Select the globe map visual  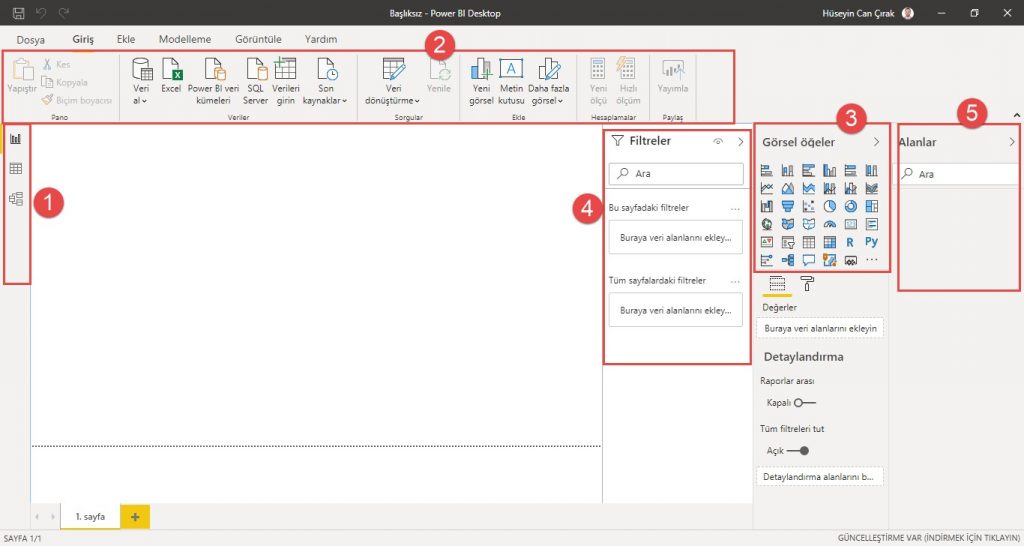click(x=767, y=224)
